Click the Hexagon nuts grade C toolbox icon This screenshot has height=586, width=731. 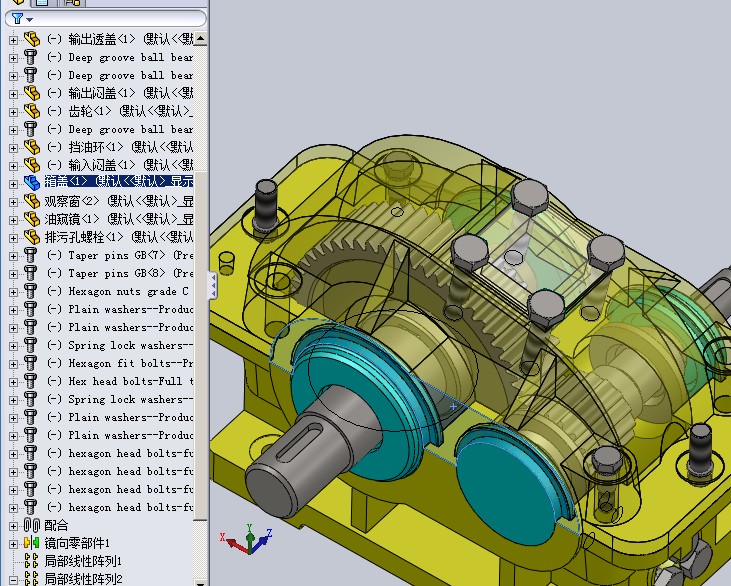31,291
